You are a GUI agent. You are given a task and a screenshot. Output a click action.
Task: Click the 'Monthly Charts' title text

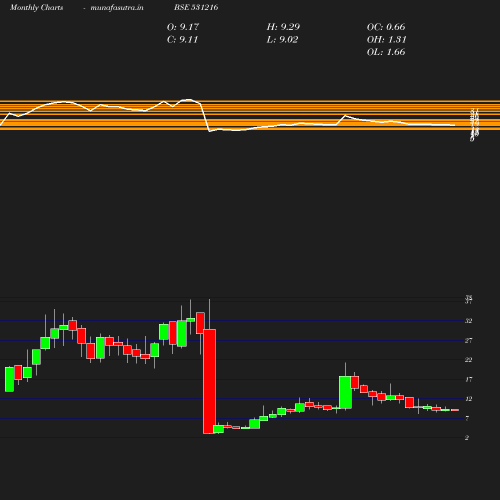click(x=37, y=7)
